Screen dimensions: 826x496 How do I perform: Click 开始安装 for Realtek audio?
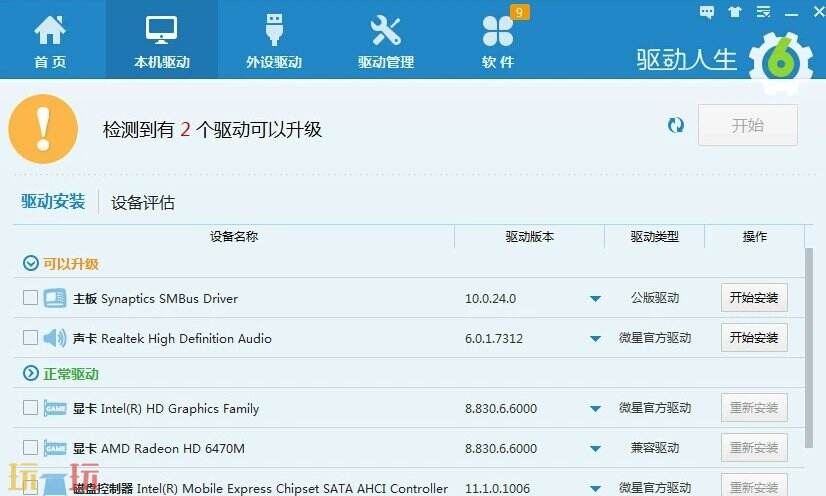click(754, 338)
